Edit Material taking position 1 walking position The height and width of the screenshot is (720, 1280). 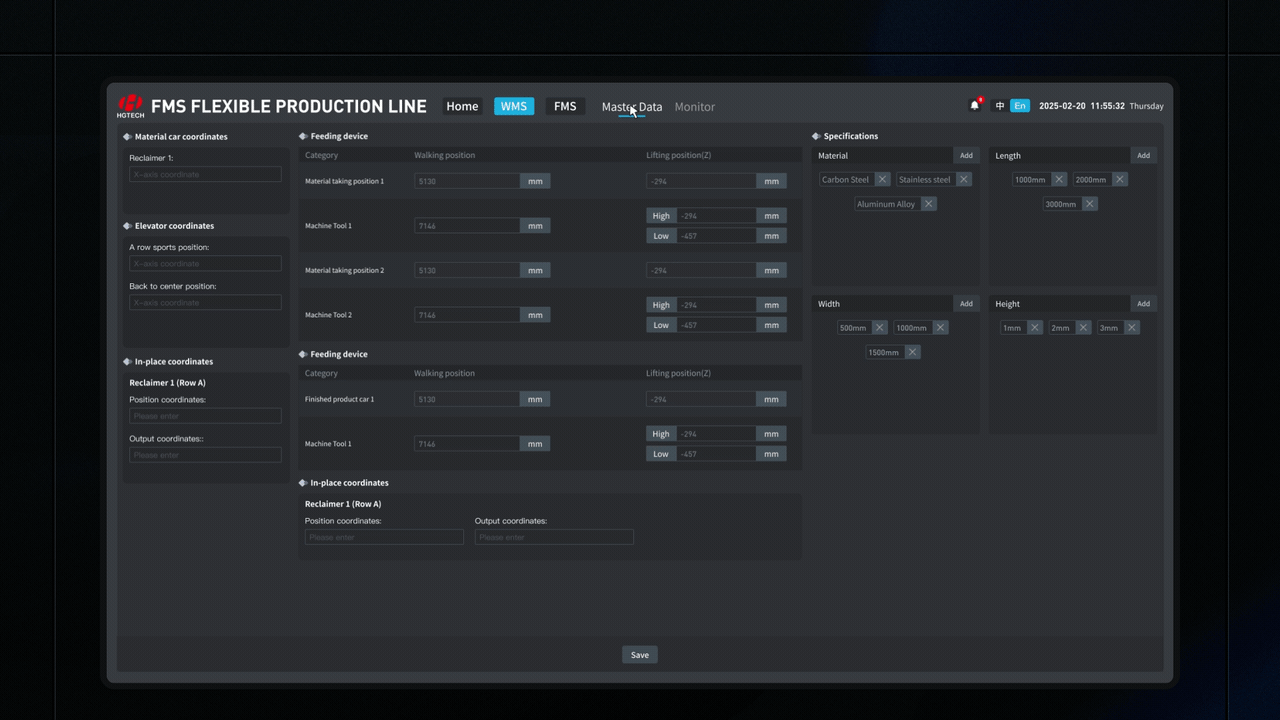[x=467, y=181]
